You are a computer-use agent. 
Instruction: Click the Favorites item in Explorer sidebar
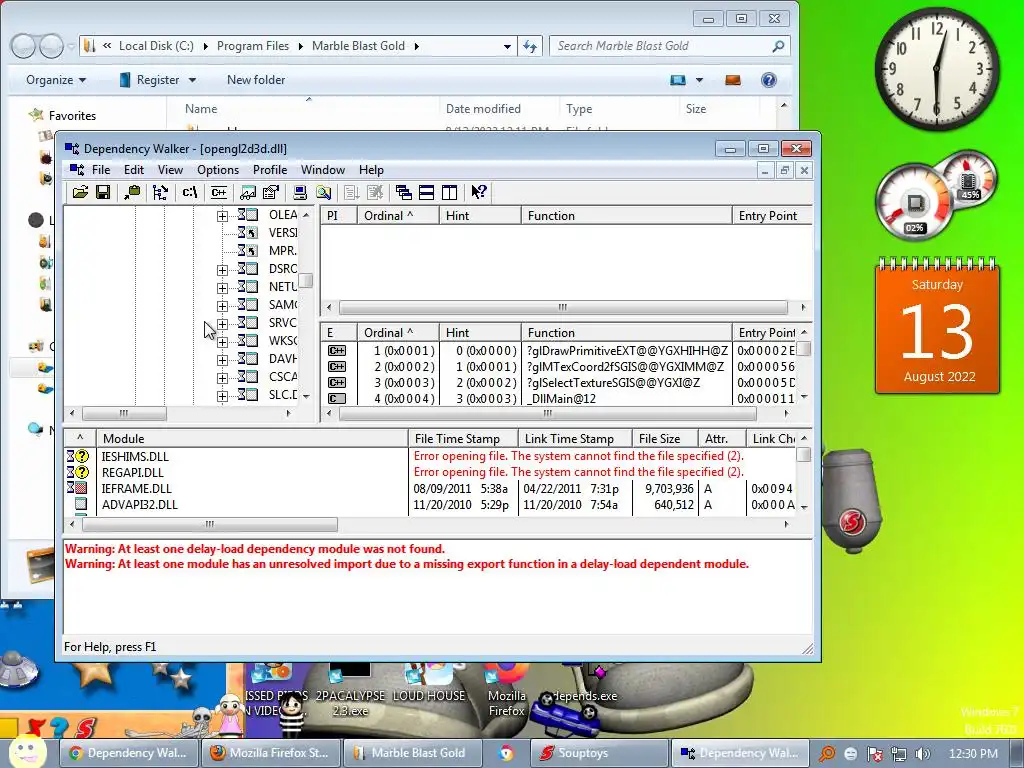[72, 116]
